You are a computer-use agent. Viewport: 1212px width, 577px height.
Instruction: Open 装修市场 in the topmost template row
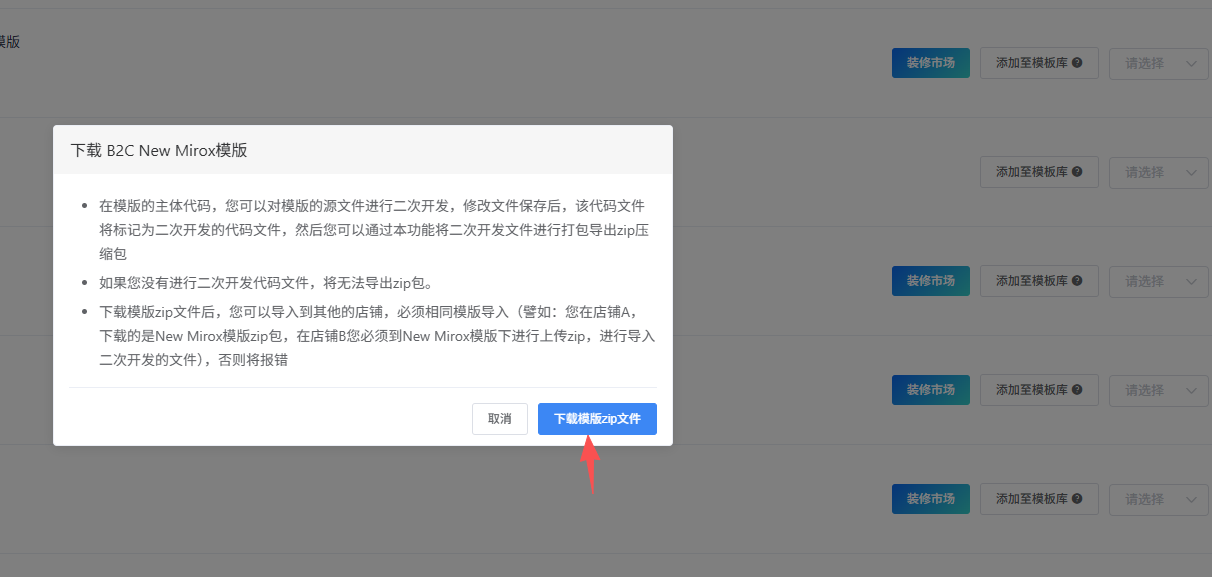931,63
